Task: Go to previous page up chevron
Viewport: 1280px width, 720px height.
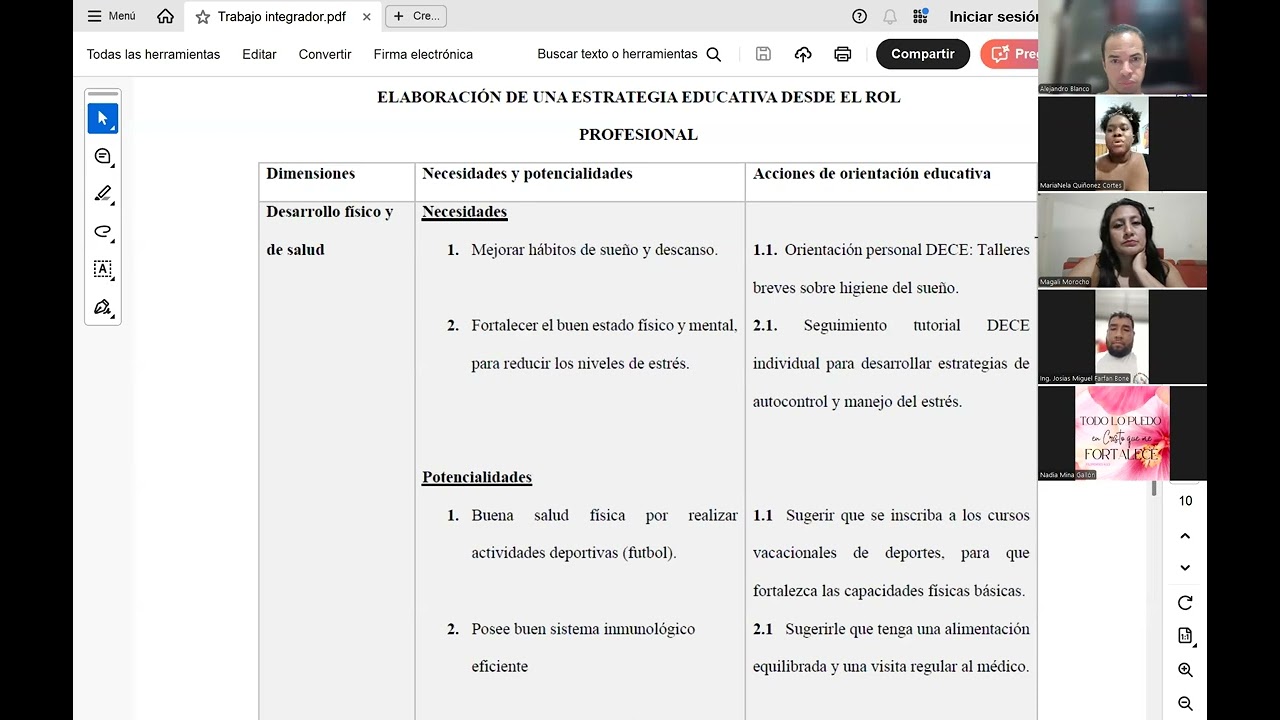Action: pyautogui.click(x=1185, y=536)
